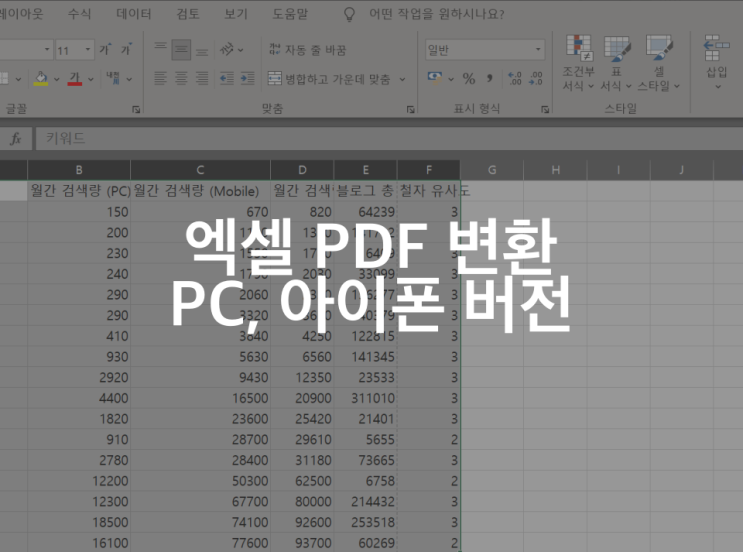Apply the fill color bucket icon
This screenshot has height=552, width=743.
(41, 79)
